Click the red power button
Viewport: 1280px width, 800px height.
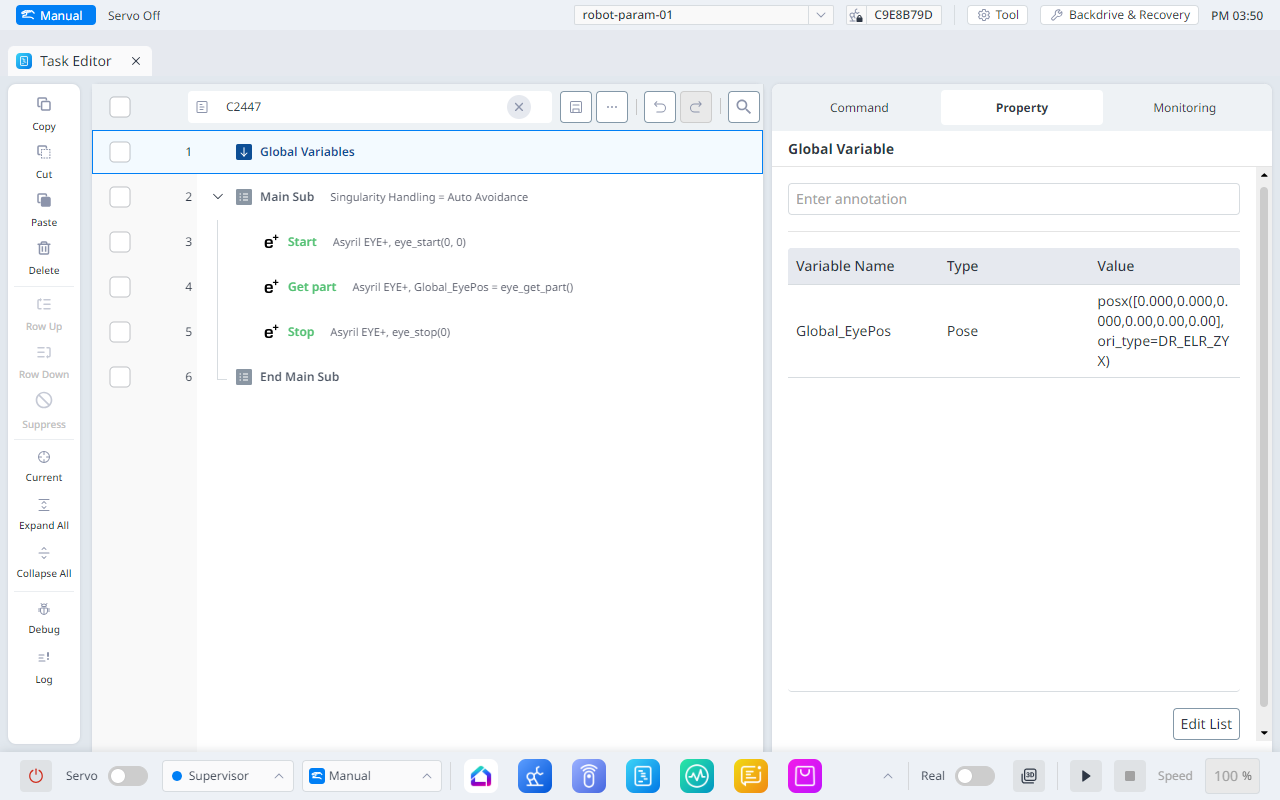click(x=36, y=776)
